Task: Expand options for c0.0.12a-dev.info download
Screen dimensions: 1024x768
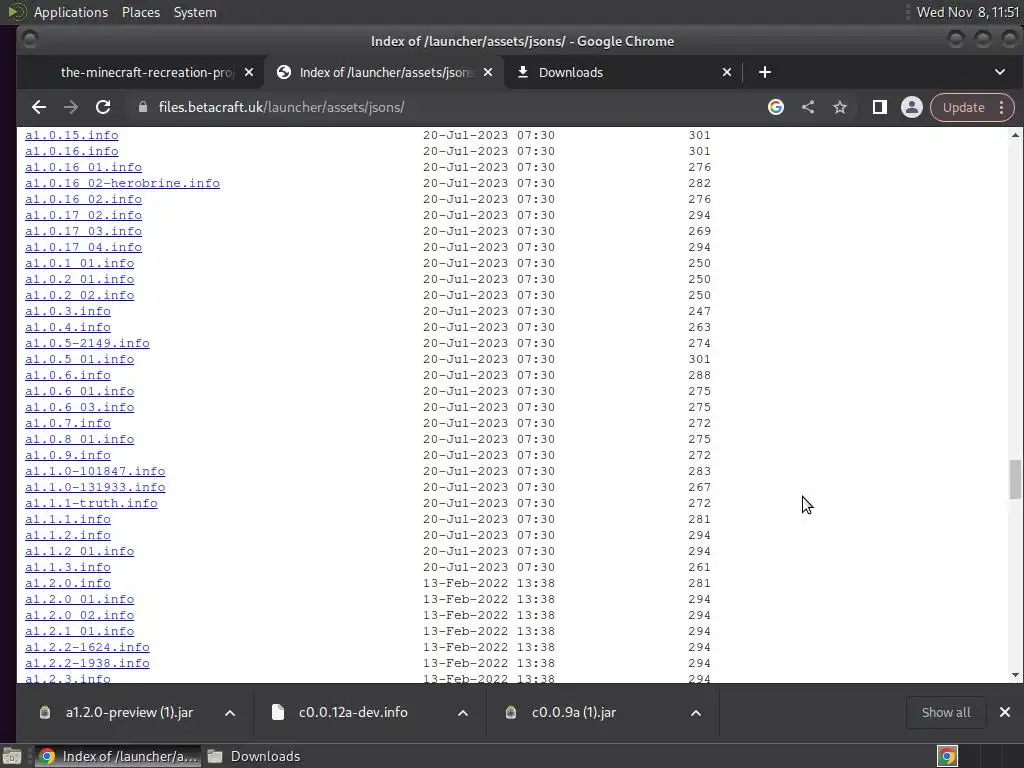Action: (463, 713)
